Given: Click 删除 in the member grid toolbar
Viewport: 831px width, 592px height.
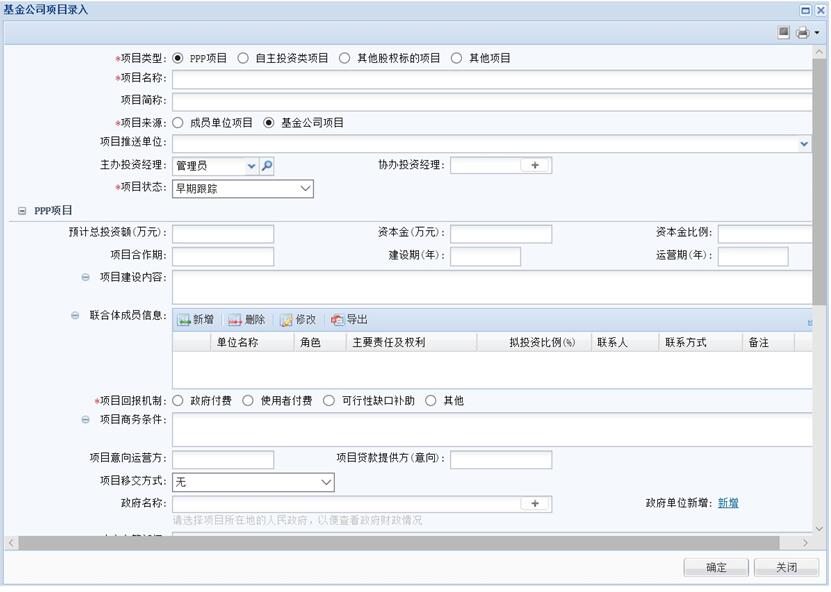Looking at the screenshot, I should coord(246,320).
